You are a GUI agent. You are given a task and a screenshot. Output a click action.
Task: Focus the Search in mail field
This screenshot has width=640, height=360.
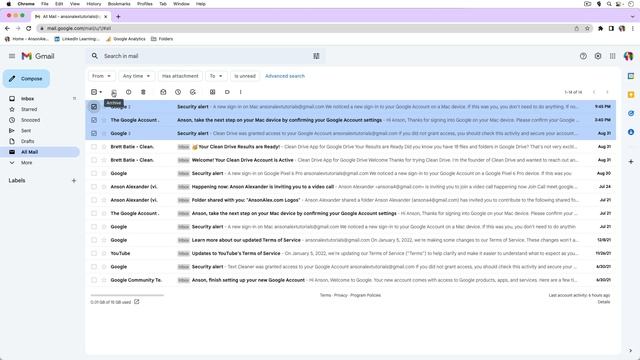[204, 56]
